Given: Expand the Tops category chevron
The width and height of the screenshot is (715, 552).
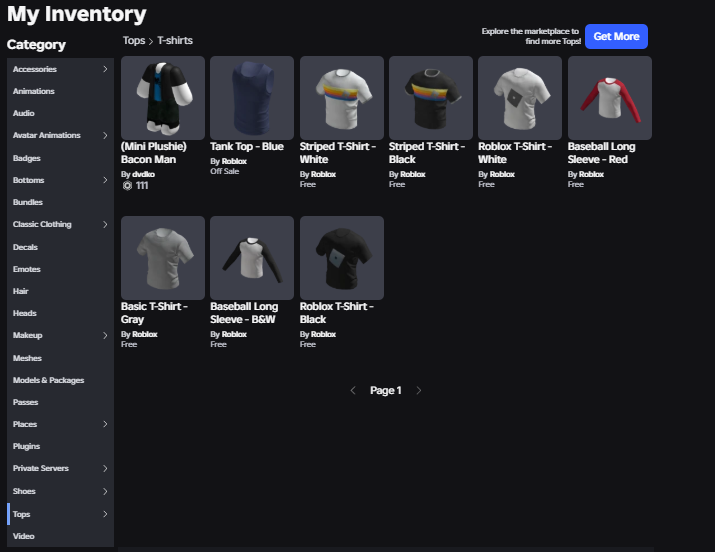Looking at the screenshot, I should pos(105,514).
